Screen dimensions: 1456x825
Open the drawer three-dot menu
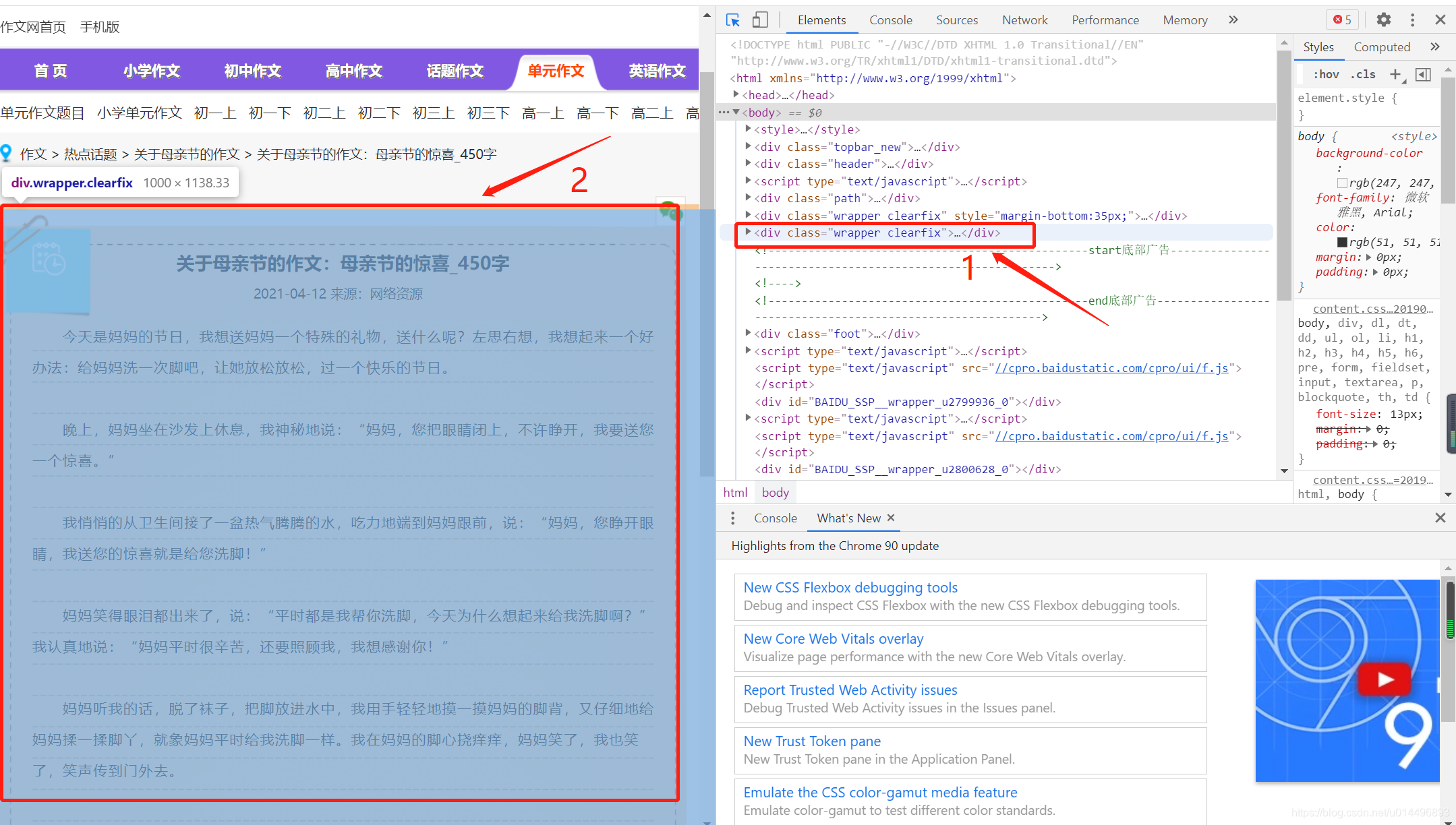point(733,518)
